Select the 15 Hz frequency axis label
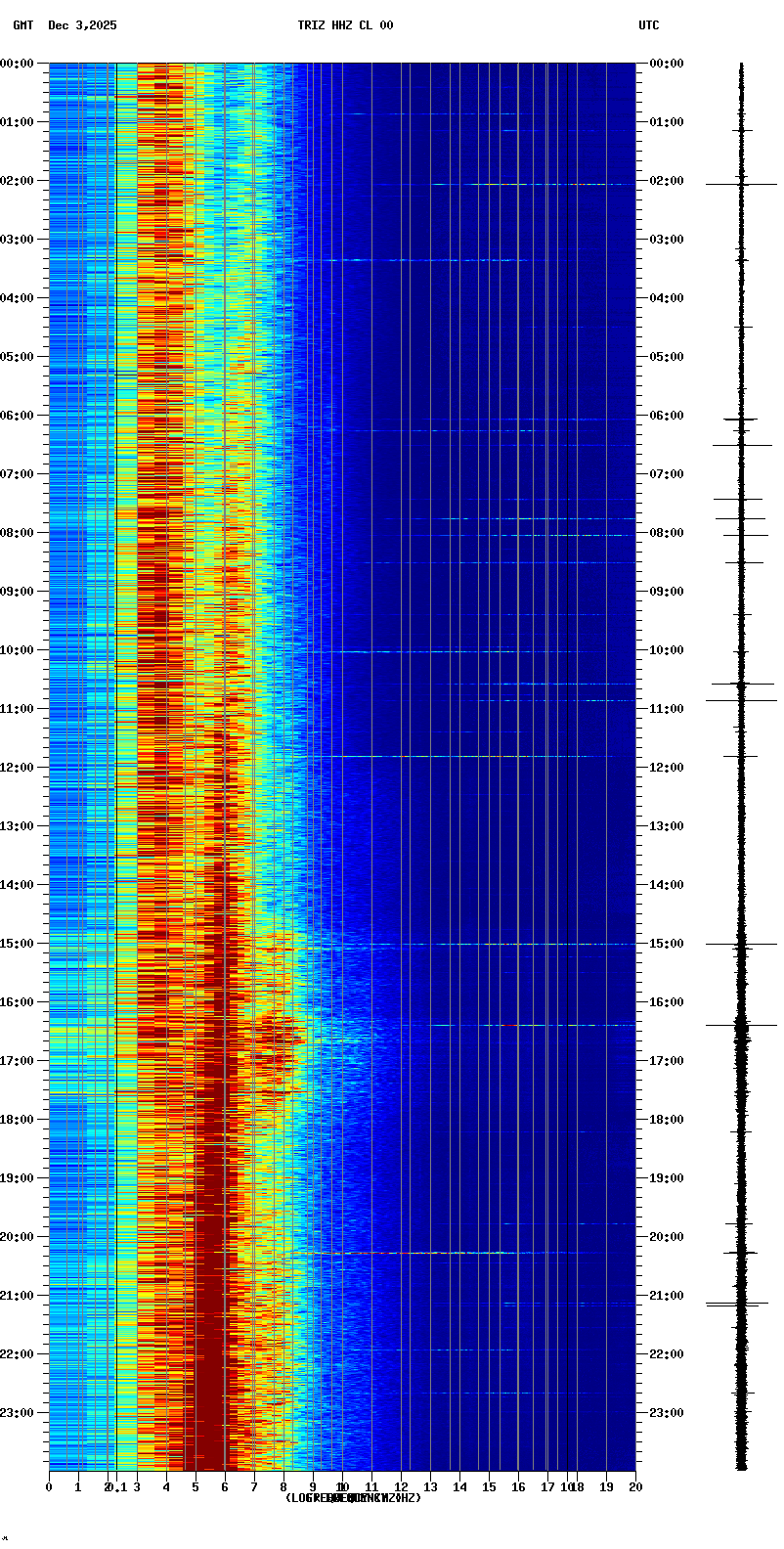 click(489, 1487)
